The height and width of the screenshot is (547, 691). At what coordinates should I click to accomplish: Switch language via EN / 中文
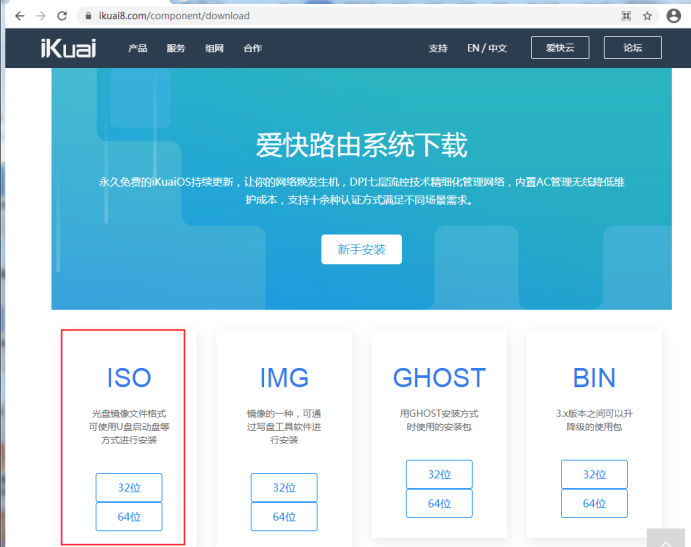(x=487, y=48)
